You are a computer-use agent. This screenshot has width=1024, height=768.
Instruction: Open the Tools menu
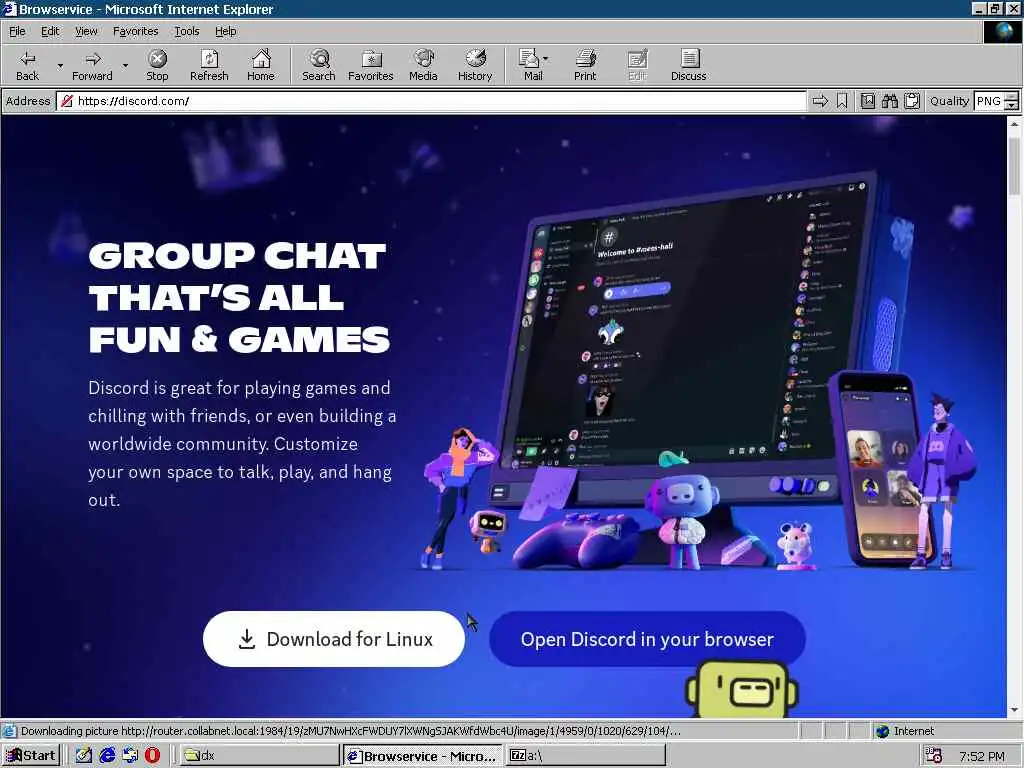(186, 31)
